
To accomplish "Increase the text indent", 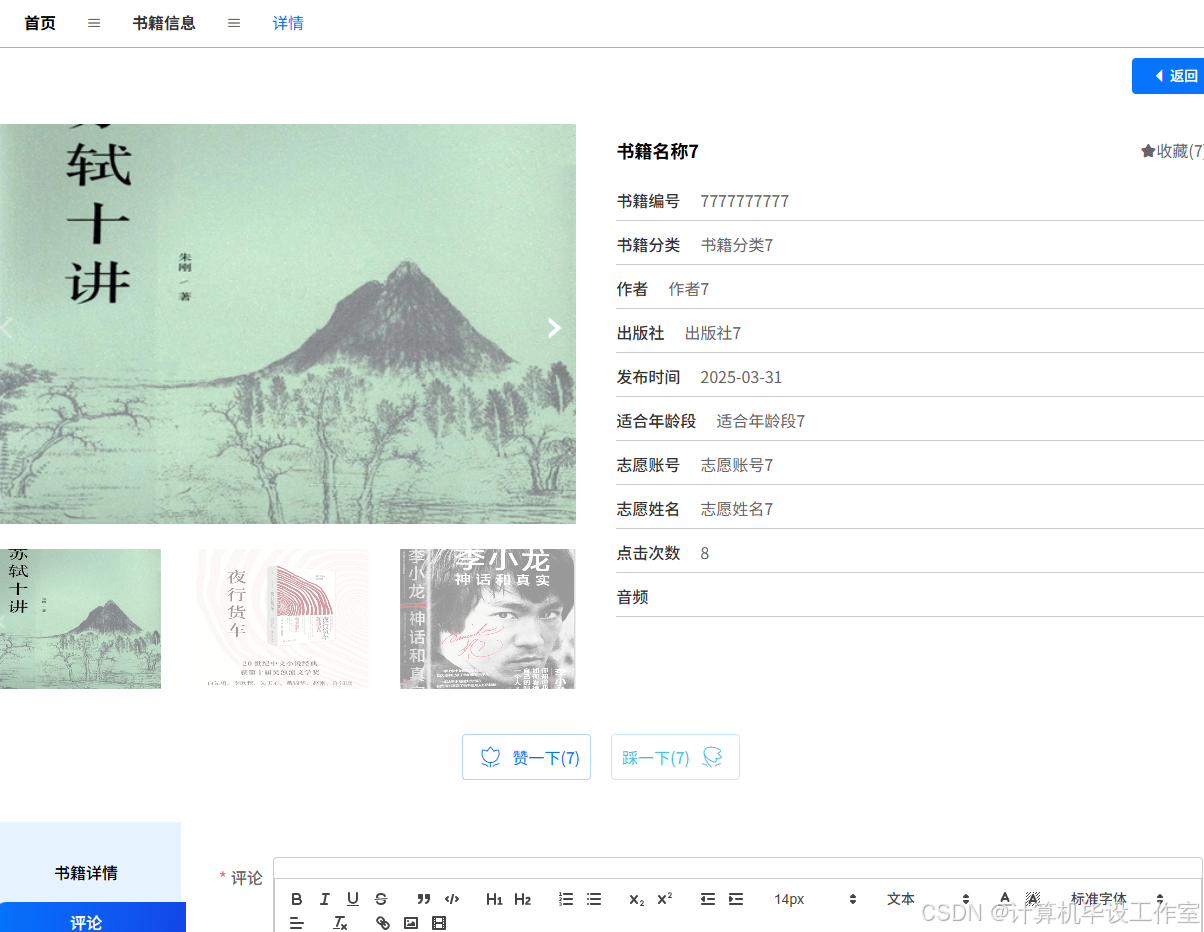I will [x=736, y=899].
